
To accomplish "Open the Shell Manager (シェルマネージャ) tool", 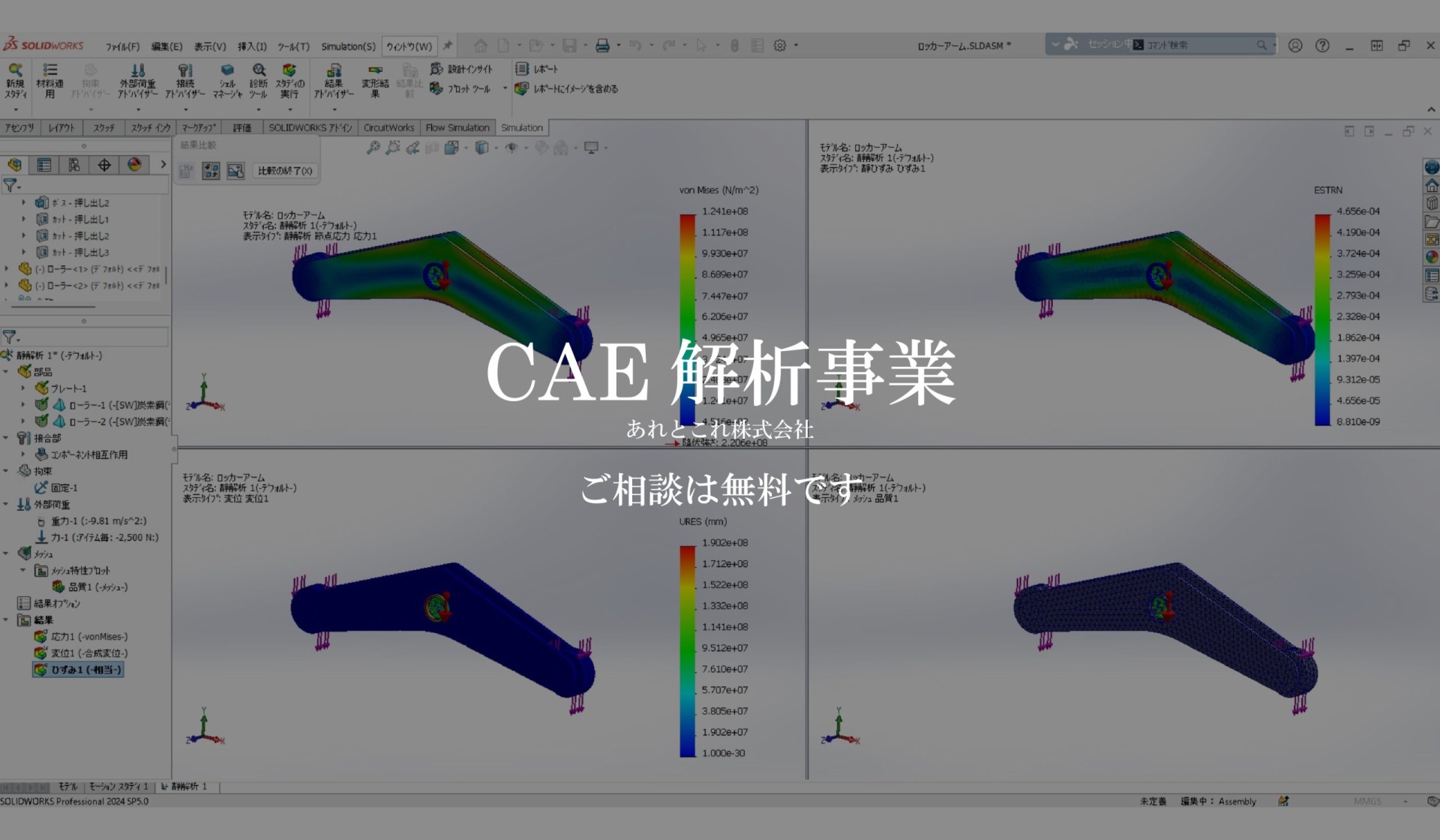I will pos(227,81).
